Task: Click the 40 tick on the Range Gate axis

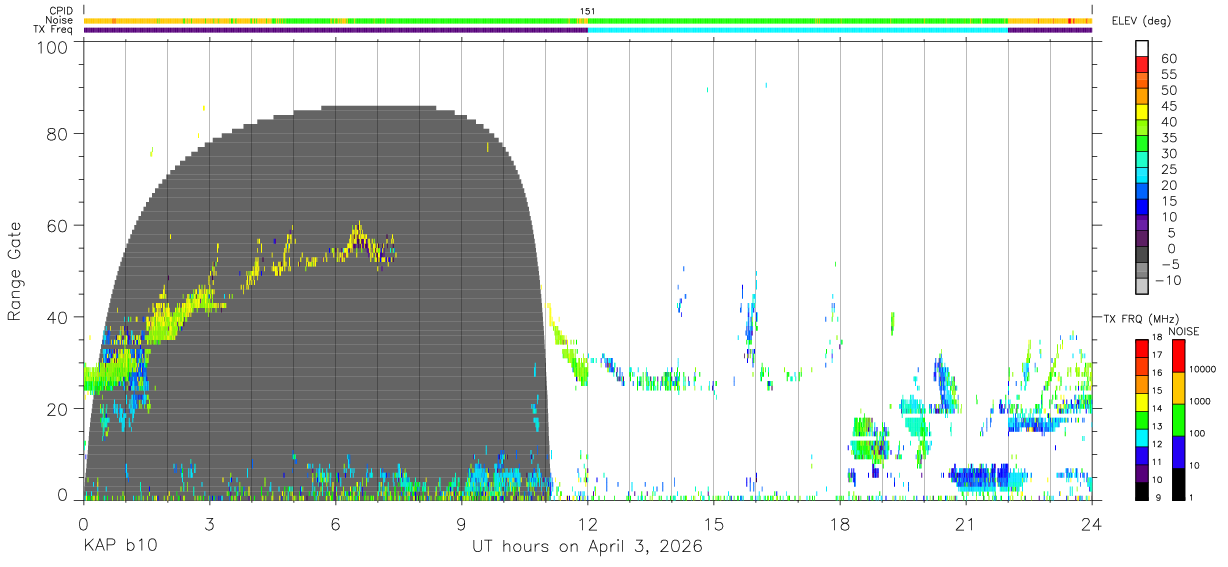Action: pos(59,317)
